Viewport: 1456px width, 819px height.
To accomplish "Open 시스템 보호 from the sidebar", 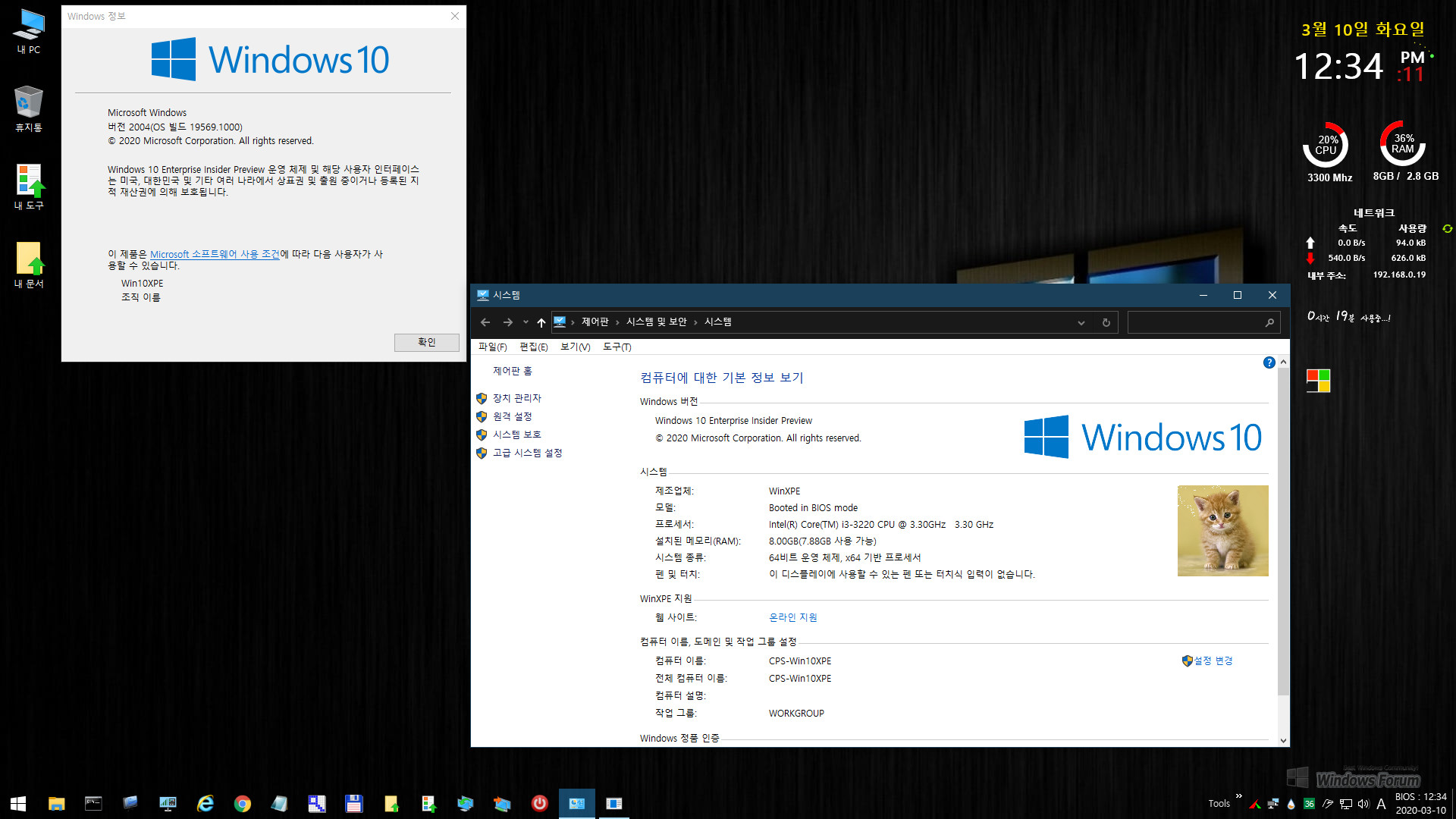I will click(516, 435).
